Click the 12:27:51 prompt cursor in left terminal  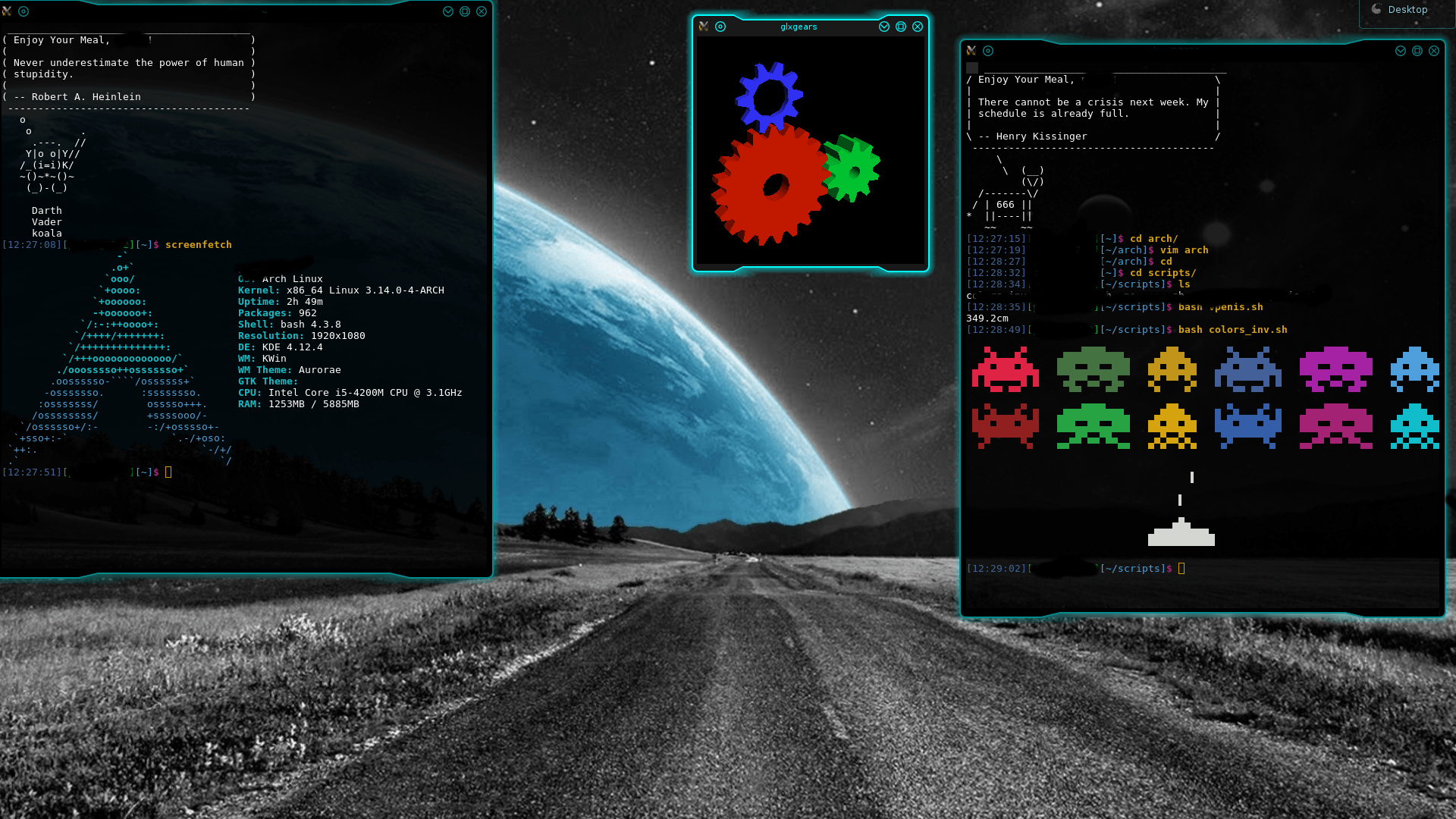168,472
